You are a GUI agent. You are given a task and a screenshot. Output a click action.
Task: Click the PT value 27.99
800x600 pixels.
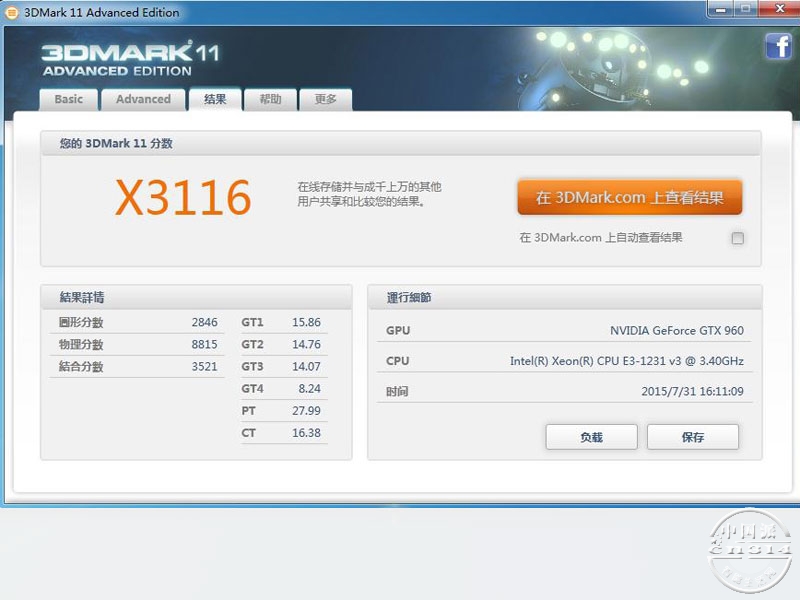tap(306, 411)
